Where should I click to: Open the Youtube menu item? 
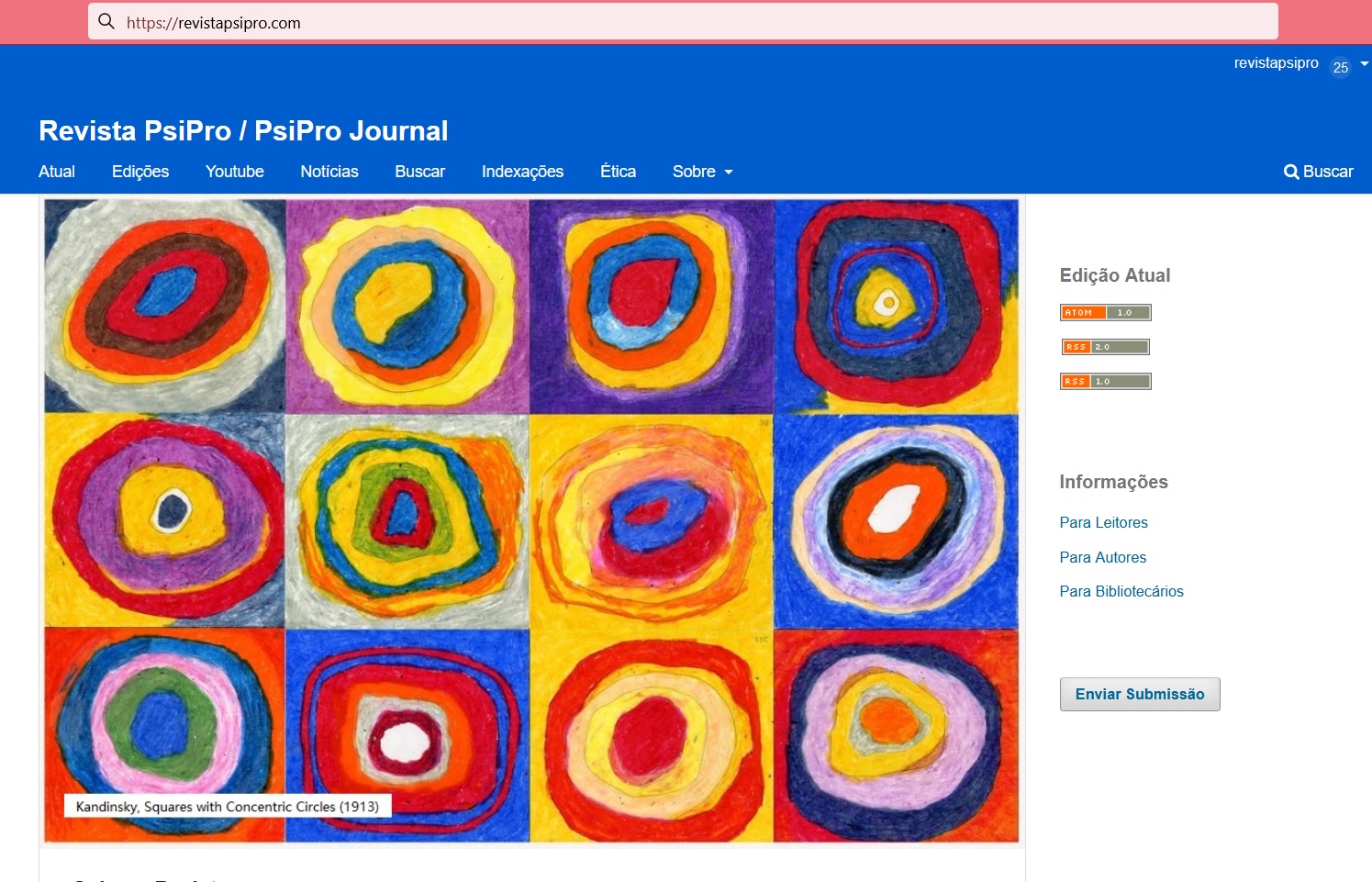click(x=235, y=172)
